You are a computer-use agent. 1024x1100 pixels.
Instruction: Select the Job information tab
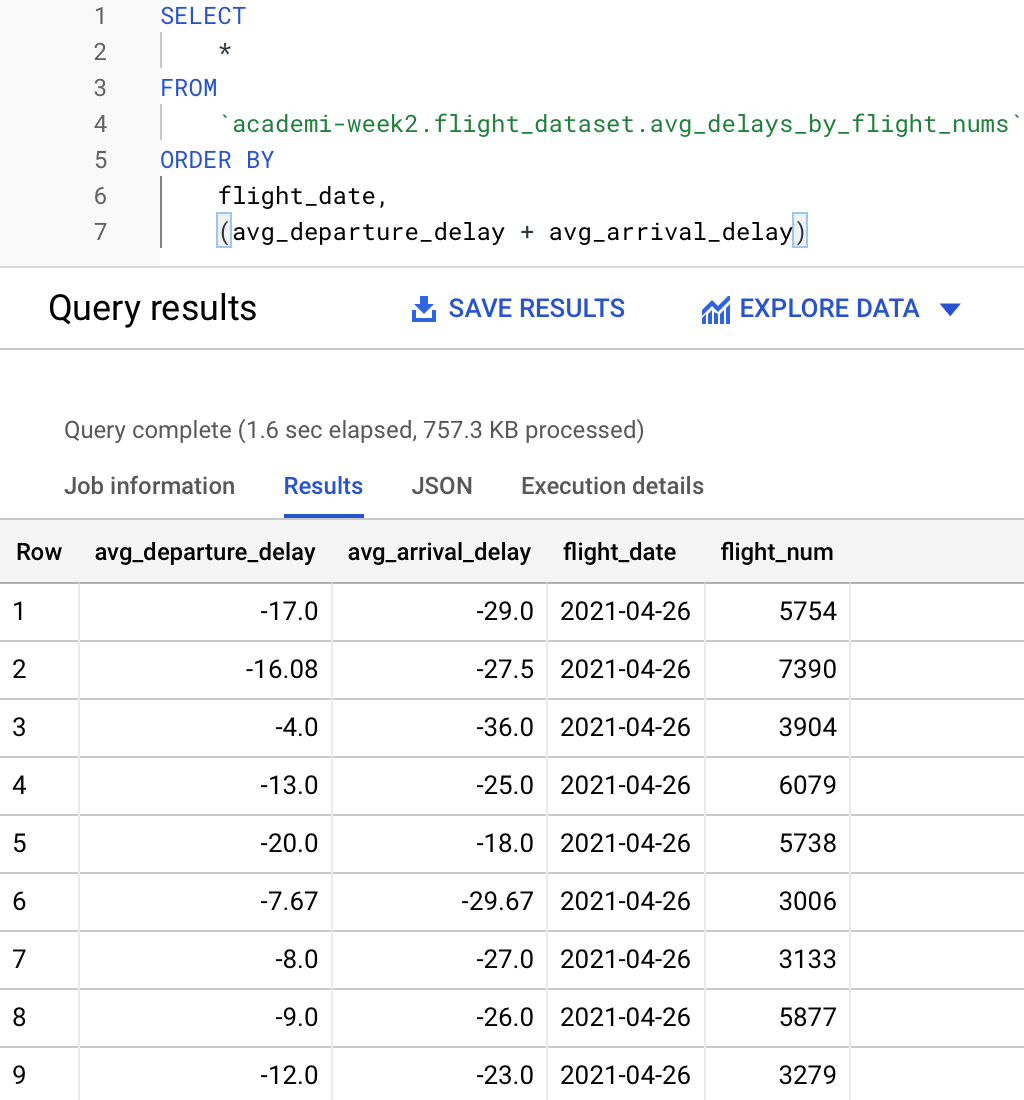click(x=149, y=486)
